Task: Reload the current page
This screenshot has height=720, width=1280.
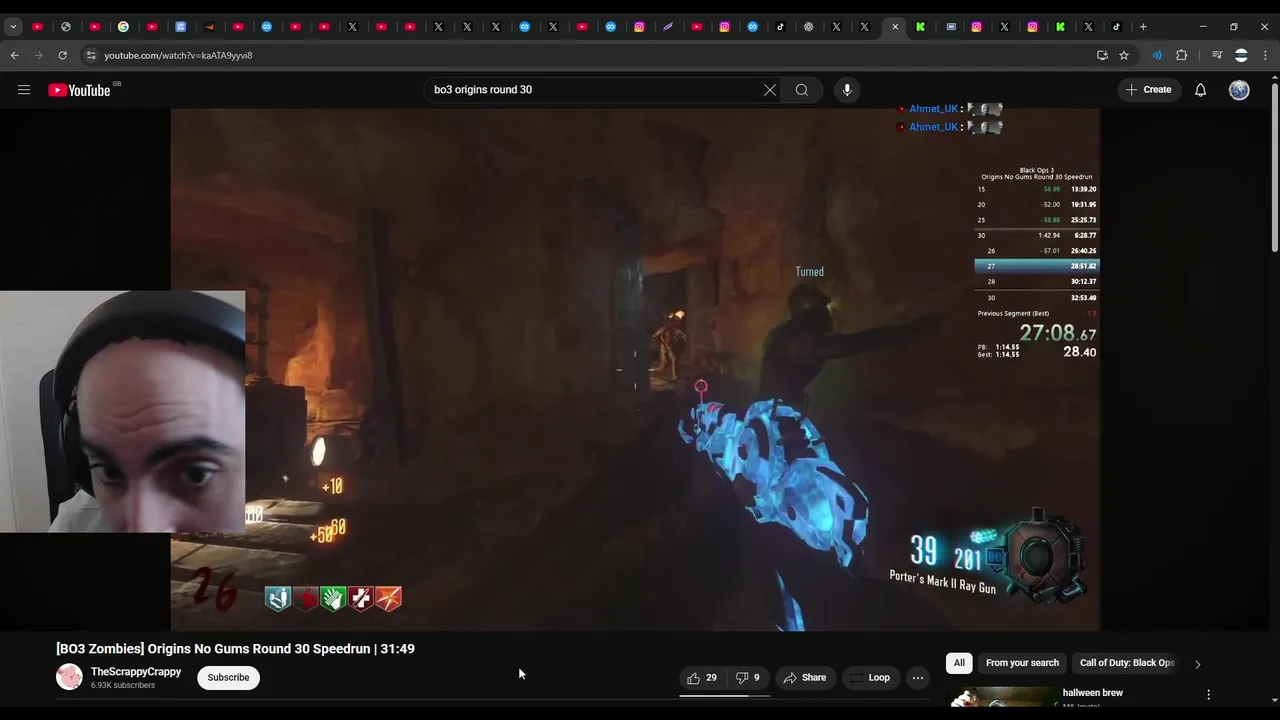Action: [62, 56]
